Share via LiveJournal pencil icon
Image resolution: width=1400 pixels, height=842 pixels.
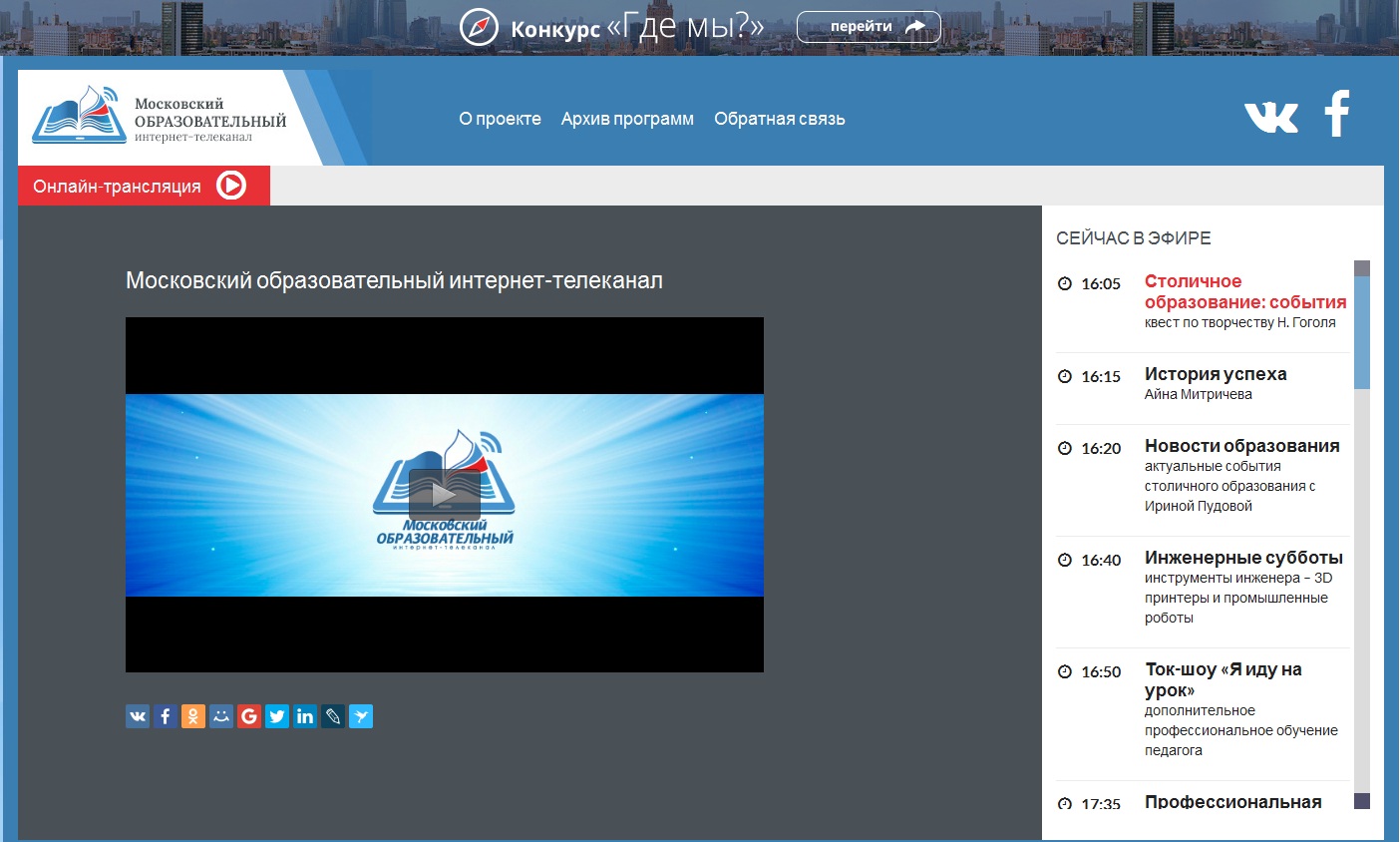(x=333, y=716)
